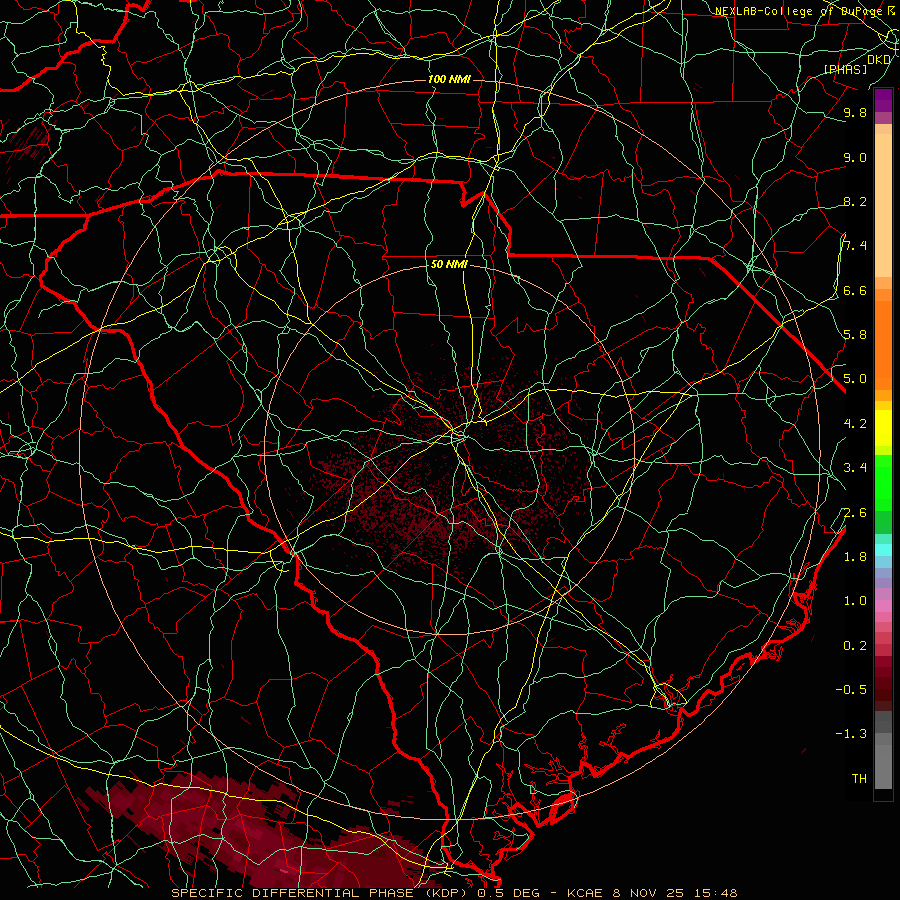Click the 4.2 scale value
Viewport: 900px width, 900px height.
(855, 424)
